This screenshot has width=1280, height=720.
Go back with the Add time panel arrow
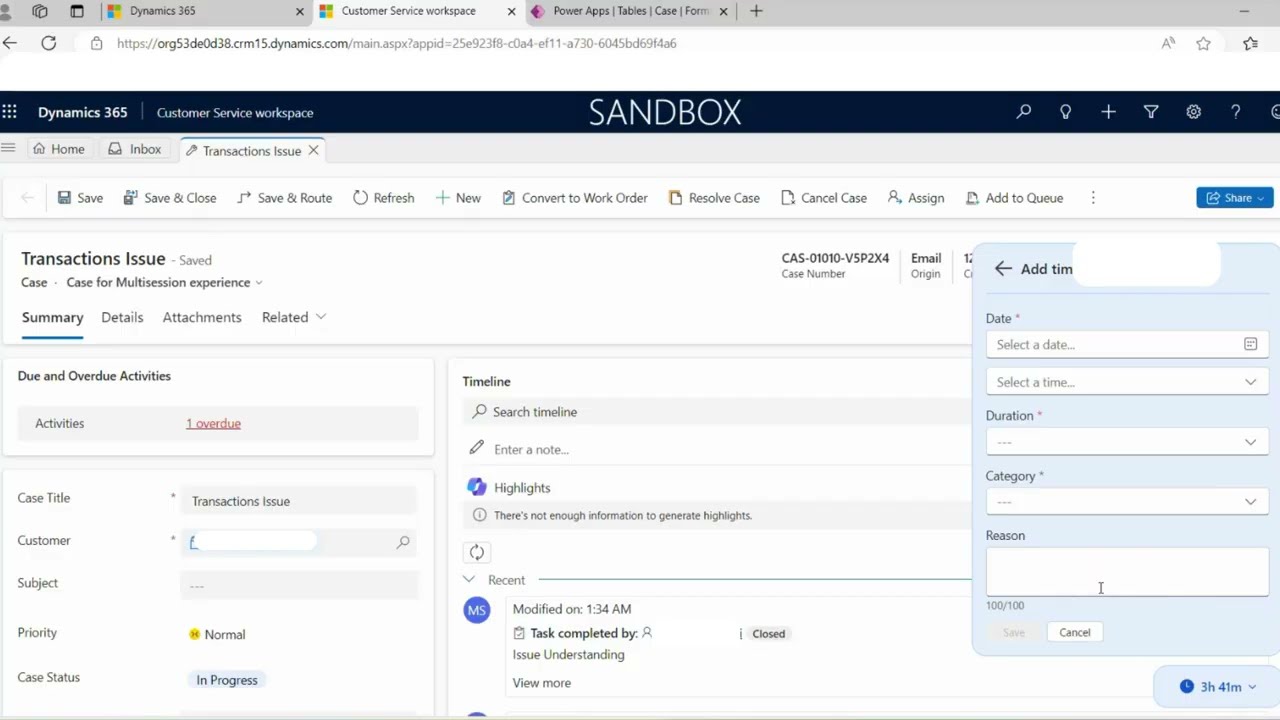(x=1003, y=268)
